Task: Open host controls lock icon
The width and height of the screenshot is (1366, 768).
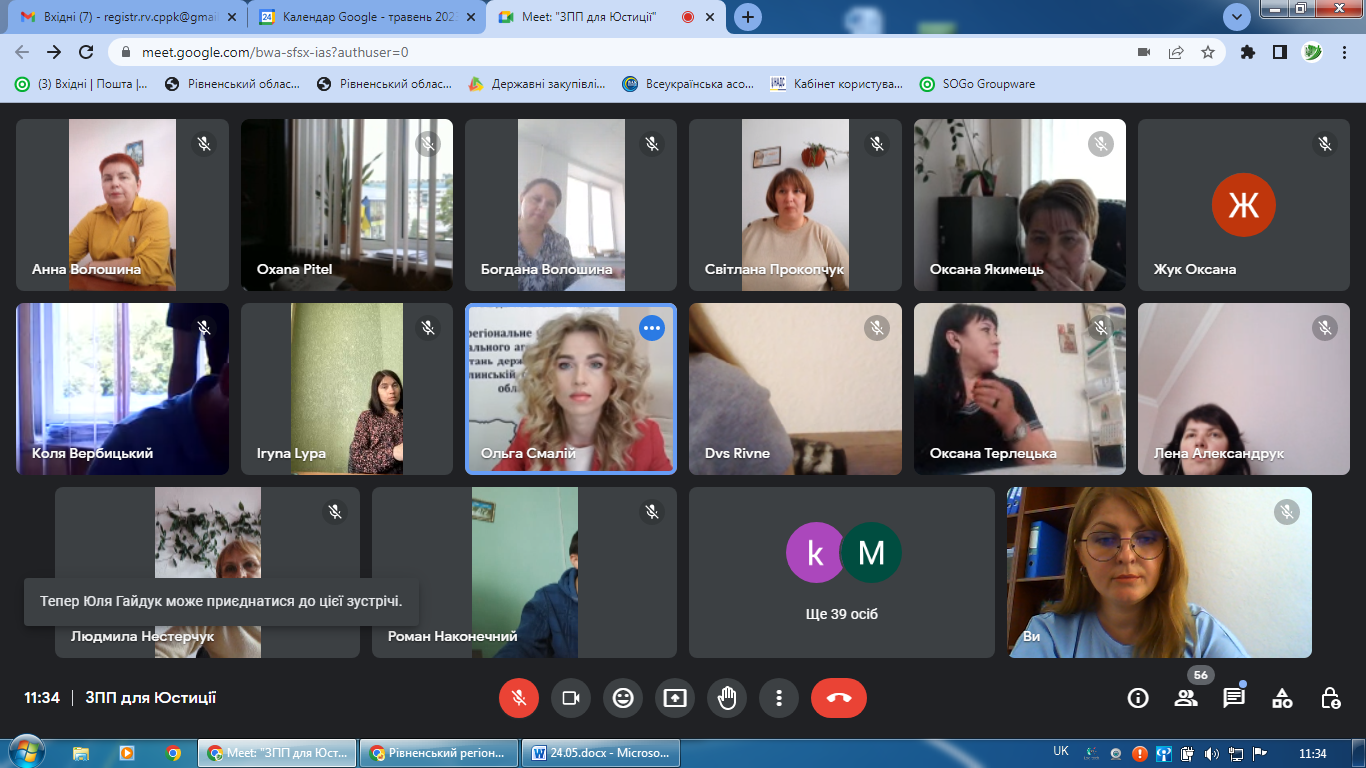Action: (1330, 698)
